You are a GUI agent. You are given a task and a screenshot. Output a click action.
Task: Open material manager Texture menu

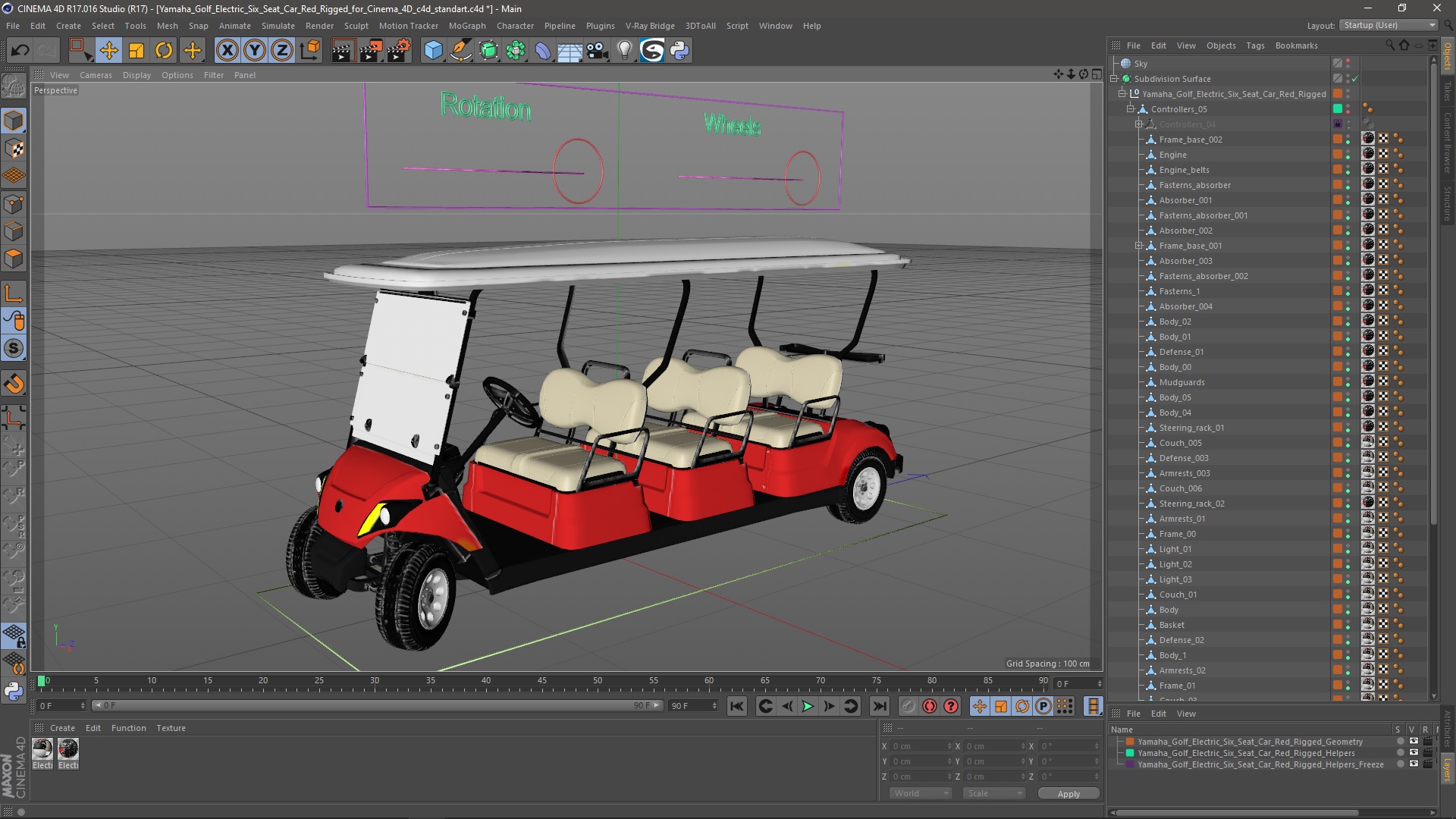pyautogui.click(x=171, y=728)
